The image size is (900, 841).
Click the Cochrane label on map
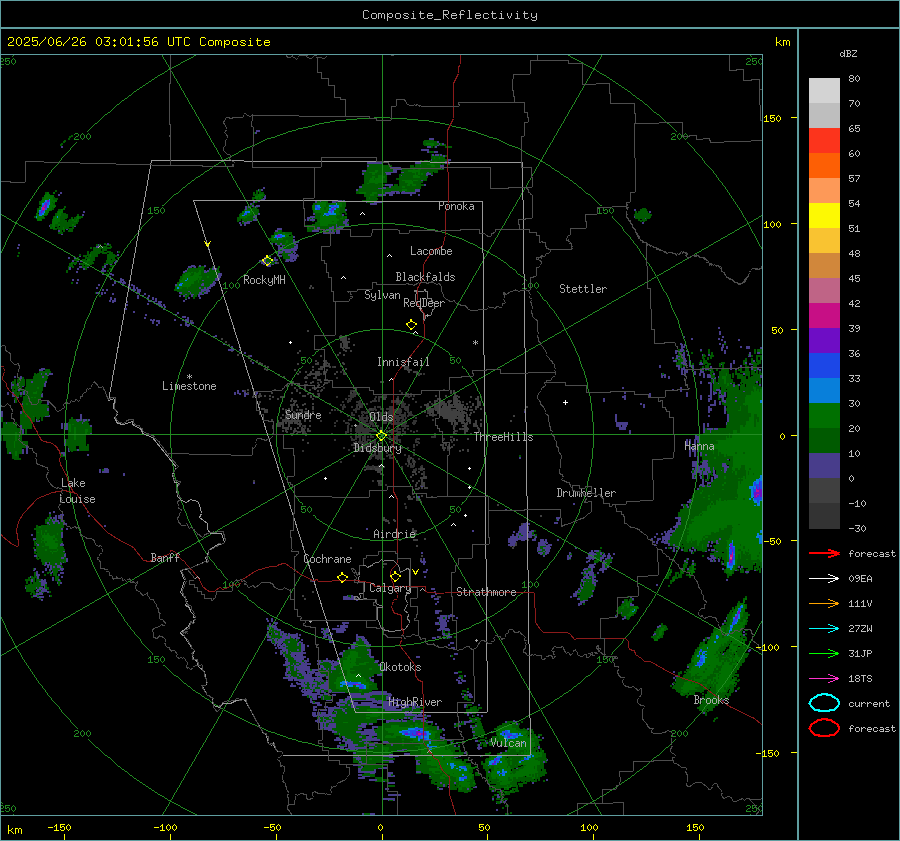(327, 559)
